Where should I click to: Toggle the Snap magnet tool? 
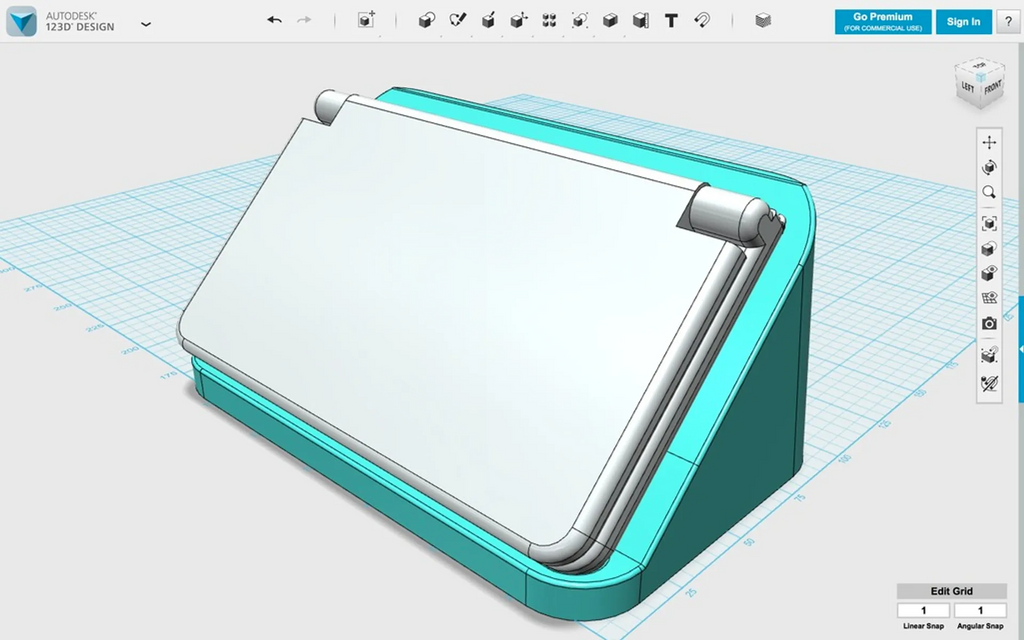point(702,20)
